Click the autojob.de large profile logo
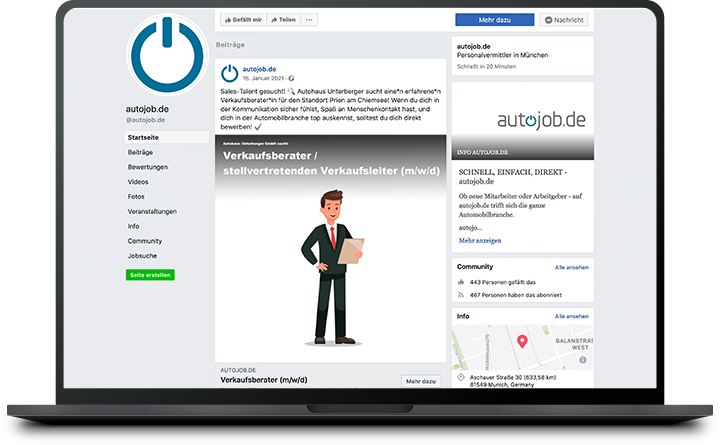 coord(167,55)
